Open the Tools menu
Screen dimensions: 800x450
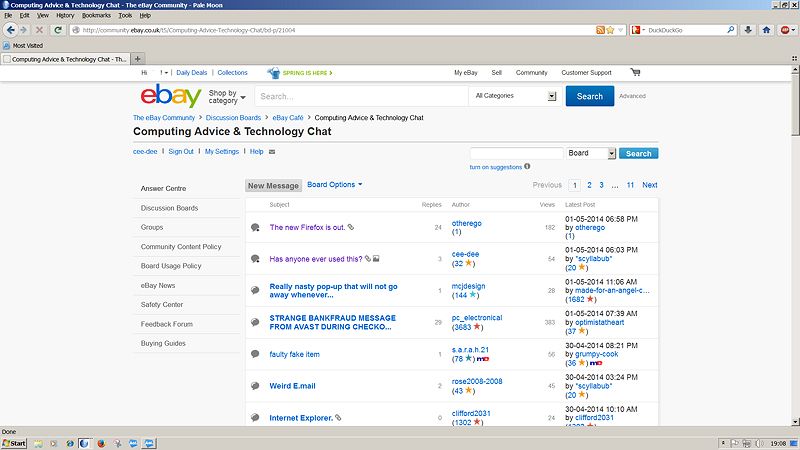pos(125,15)
